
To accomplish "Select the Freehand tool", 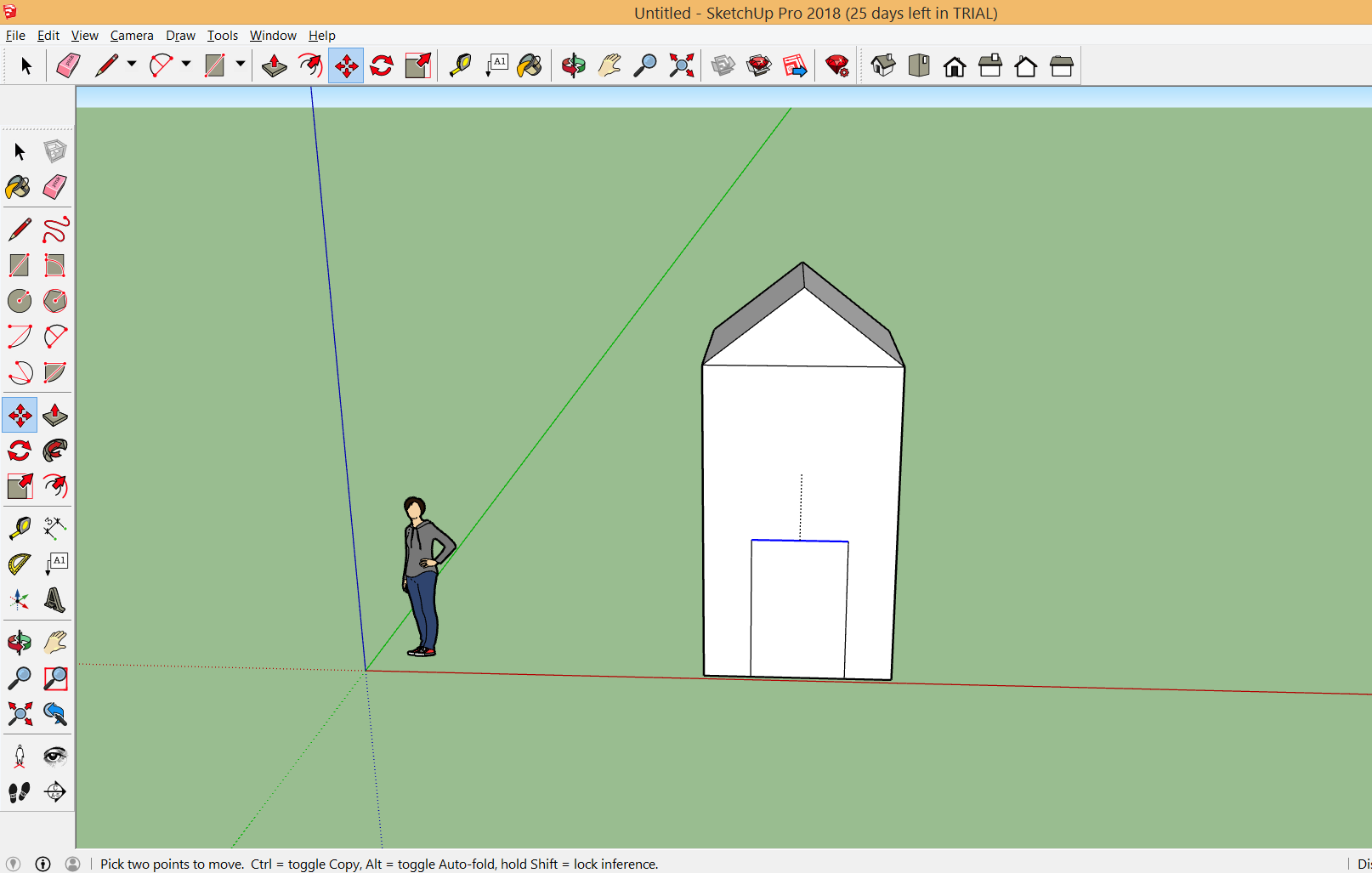I will tap(54, 230).
